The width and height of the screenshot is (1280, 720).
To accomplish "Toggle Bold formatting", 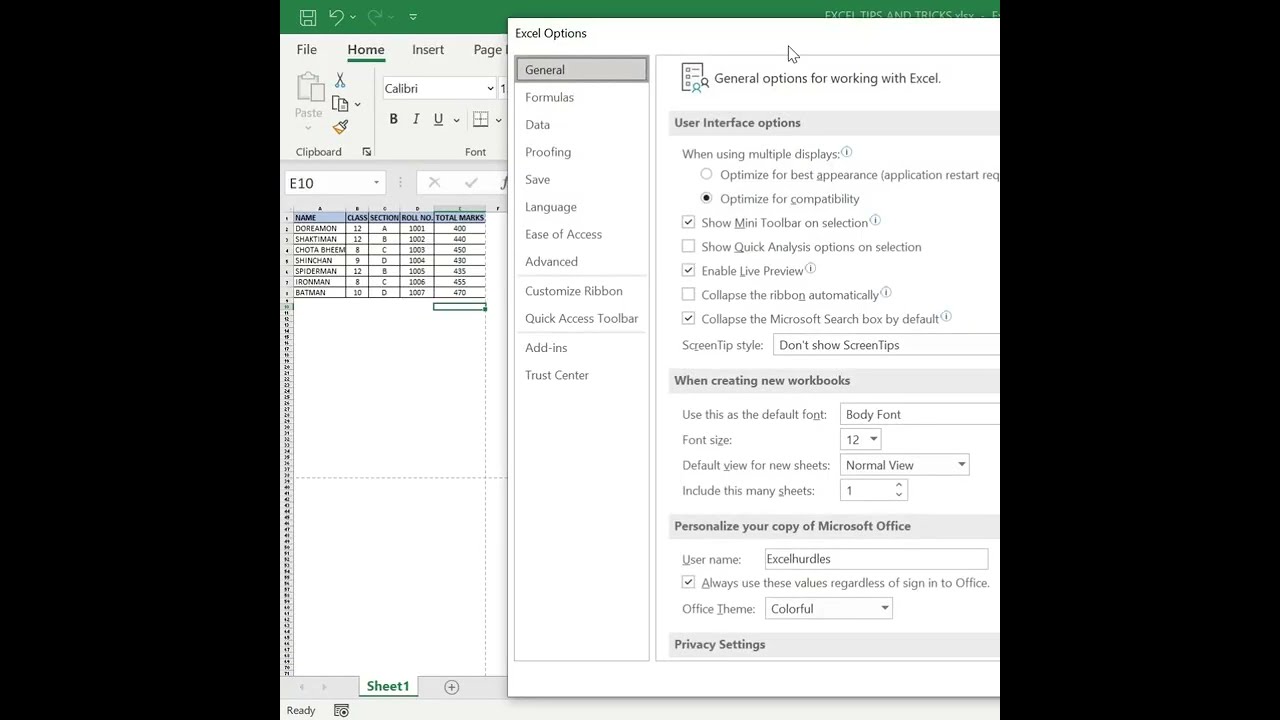I will click(393, 119).
